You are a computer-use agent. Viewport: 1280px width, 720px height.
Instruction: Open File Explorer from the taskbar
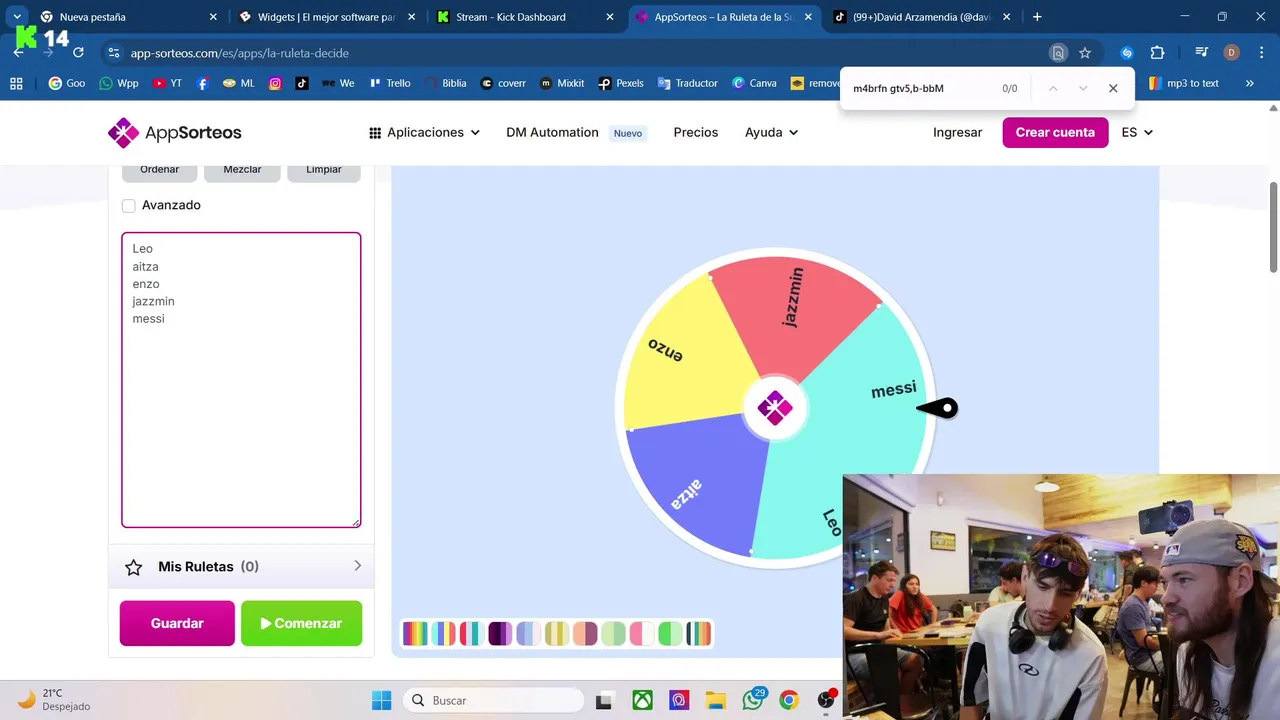[715, 700]
